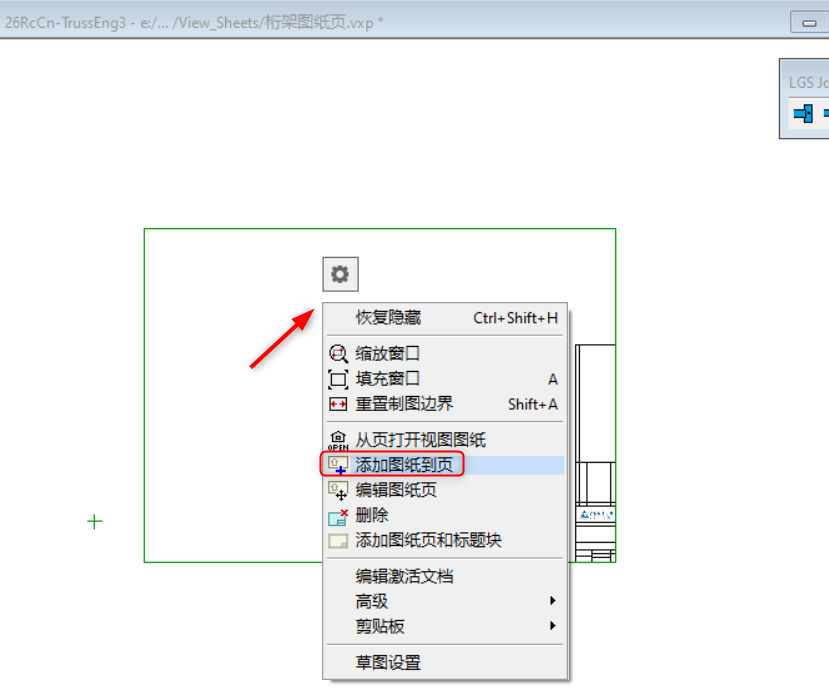Select 删除 in the context menu
This screenshot has width=829, height=698.
coord(445,515)
